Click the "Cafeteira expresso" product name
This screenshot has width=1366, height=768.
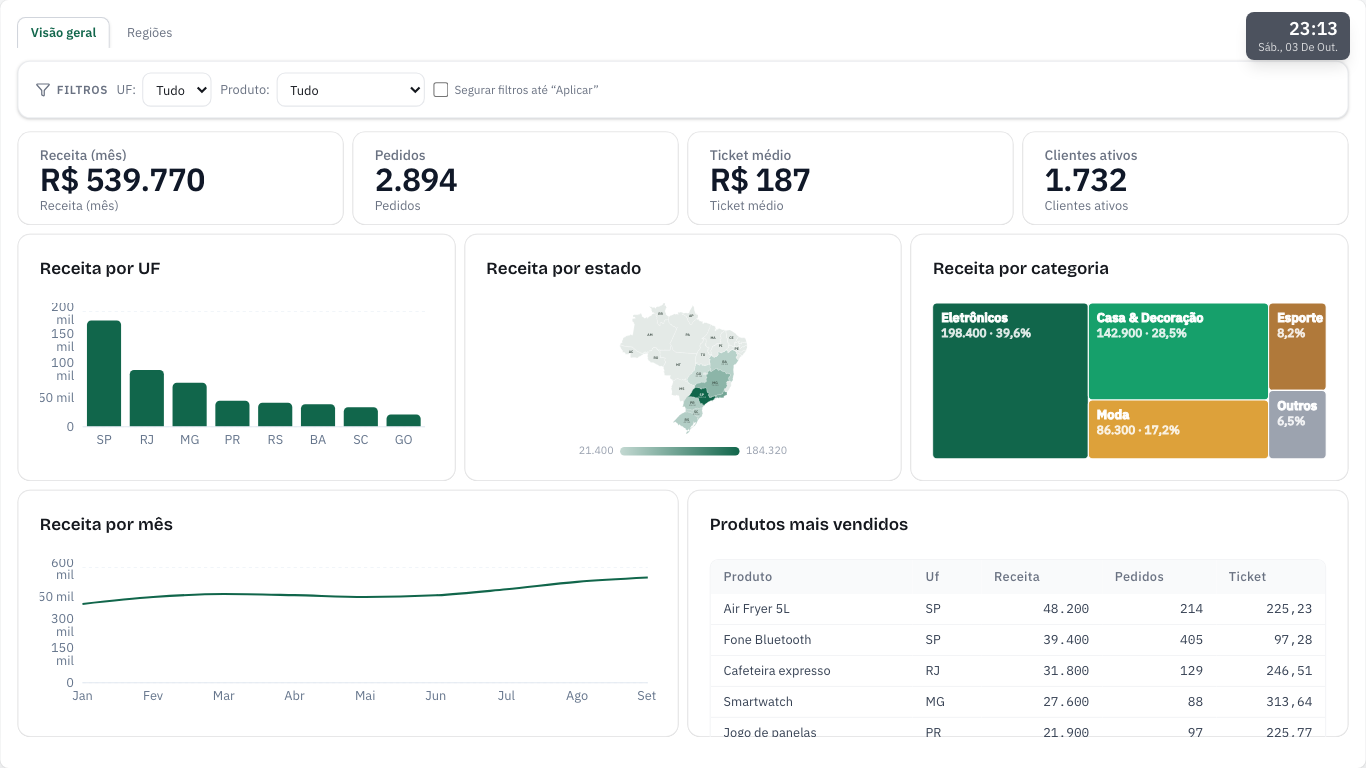click(777, 671)
